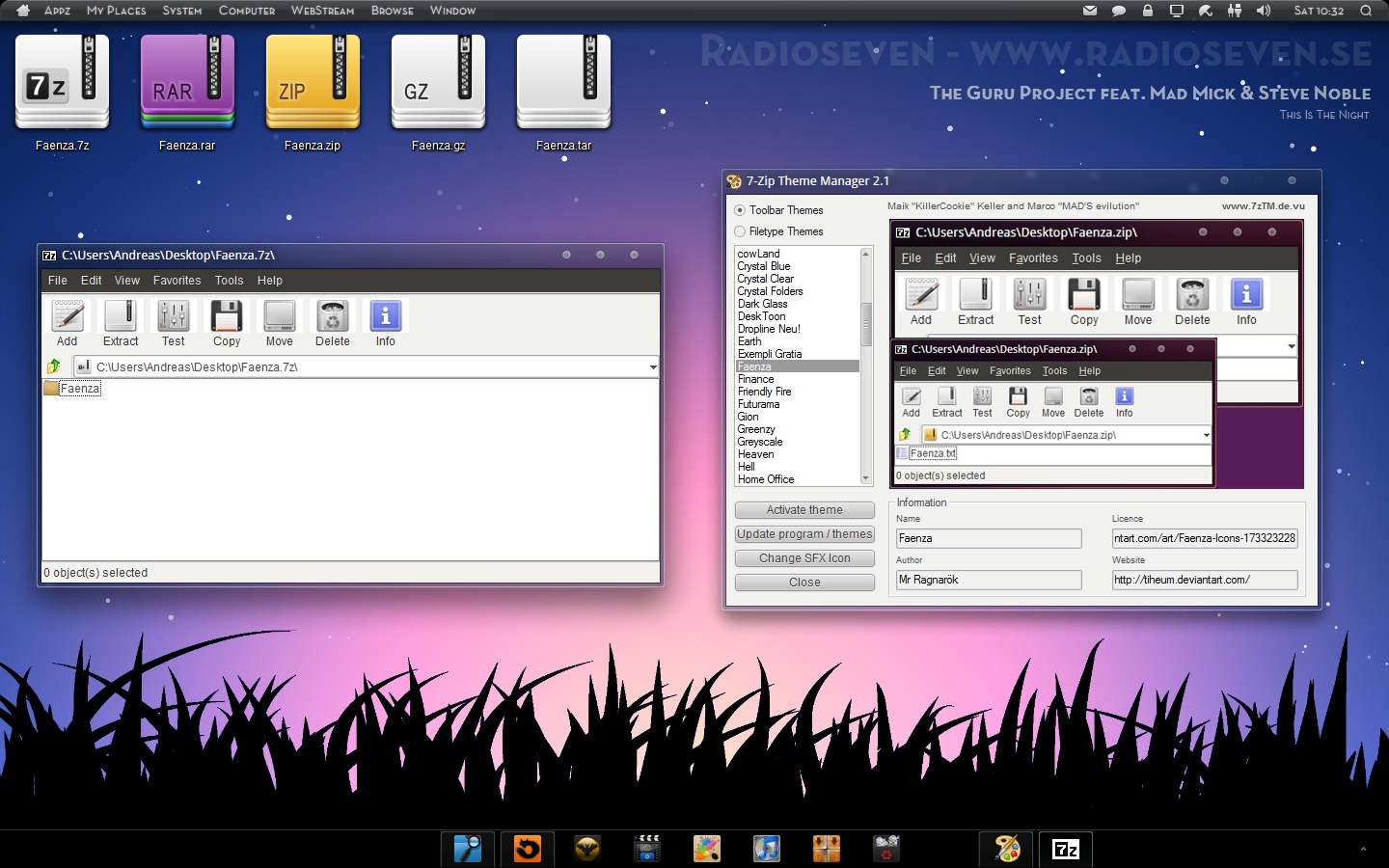The height and width of the screenshot is (868, 1389).
Task: Open Faenza.rar archive desktop icon
Action: (x=187, y=83)
